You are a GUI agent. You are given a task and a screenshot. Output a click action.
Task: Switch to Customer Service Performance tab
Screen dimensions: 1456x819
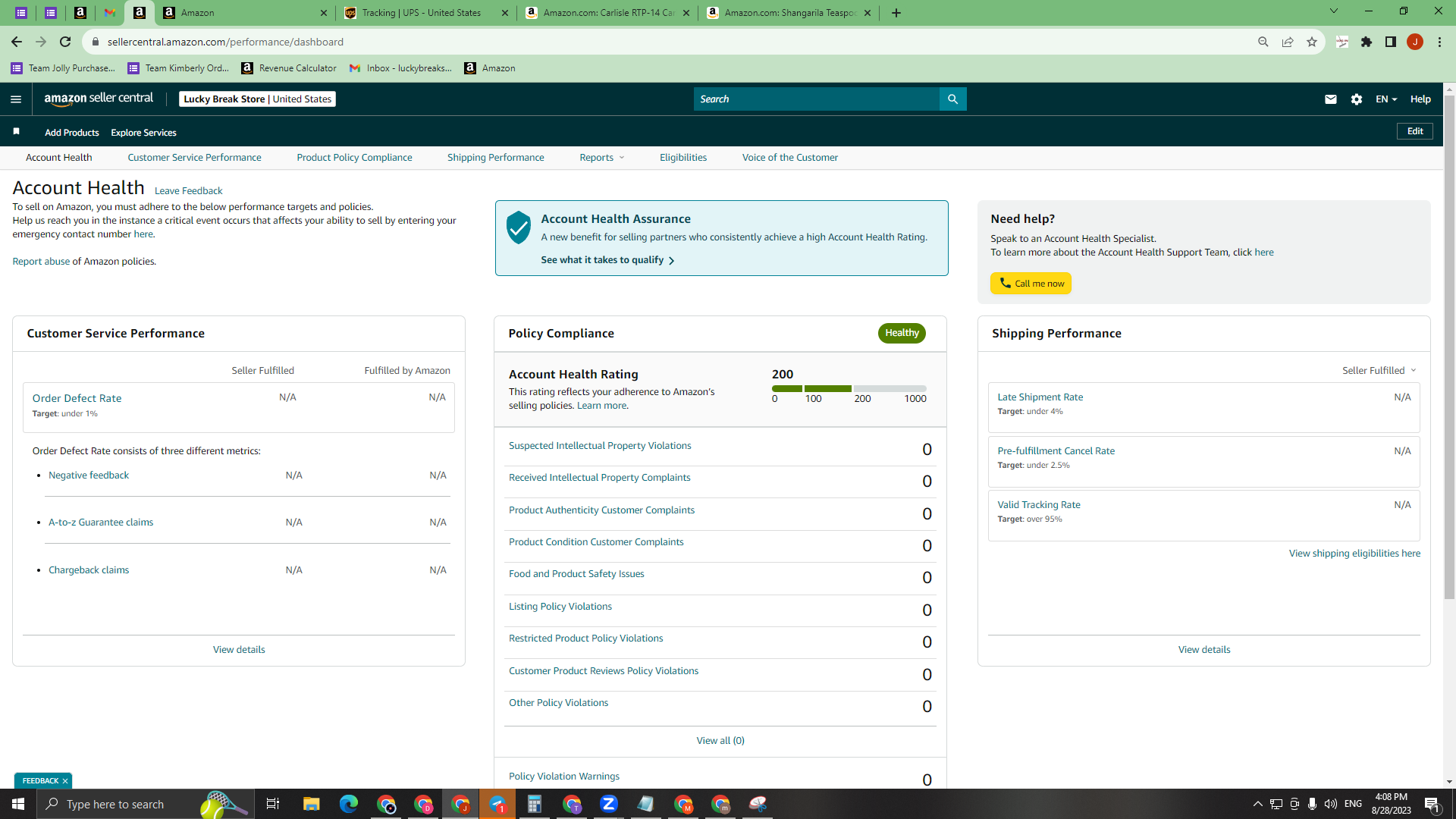tap(194, 158)
